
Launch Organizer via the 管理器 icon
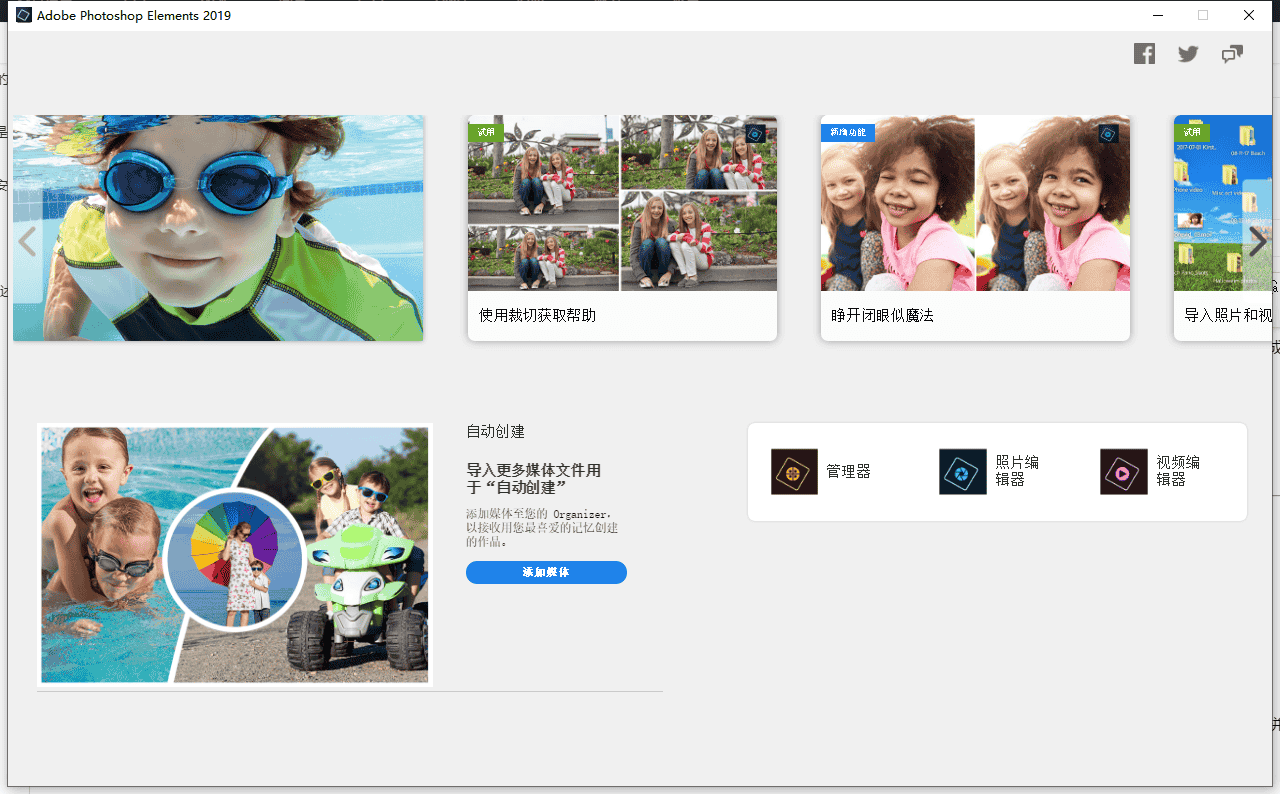(x=794, y=471)
